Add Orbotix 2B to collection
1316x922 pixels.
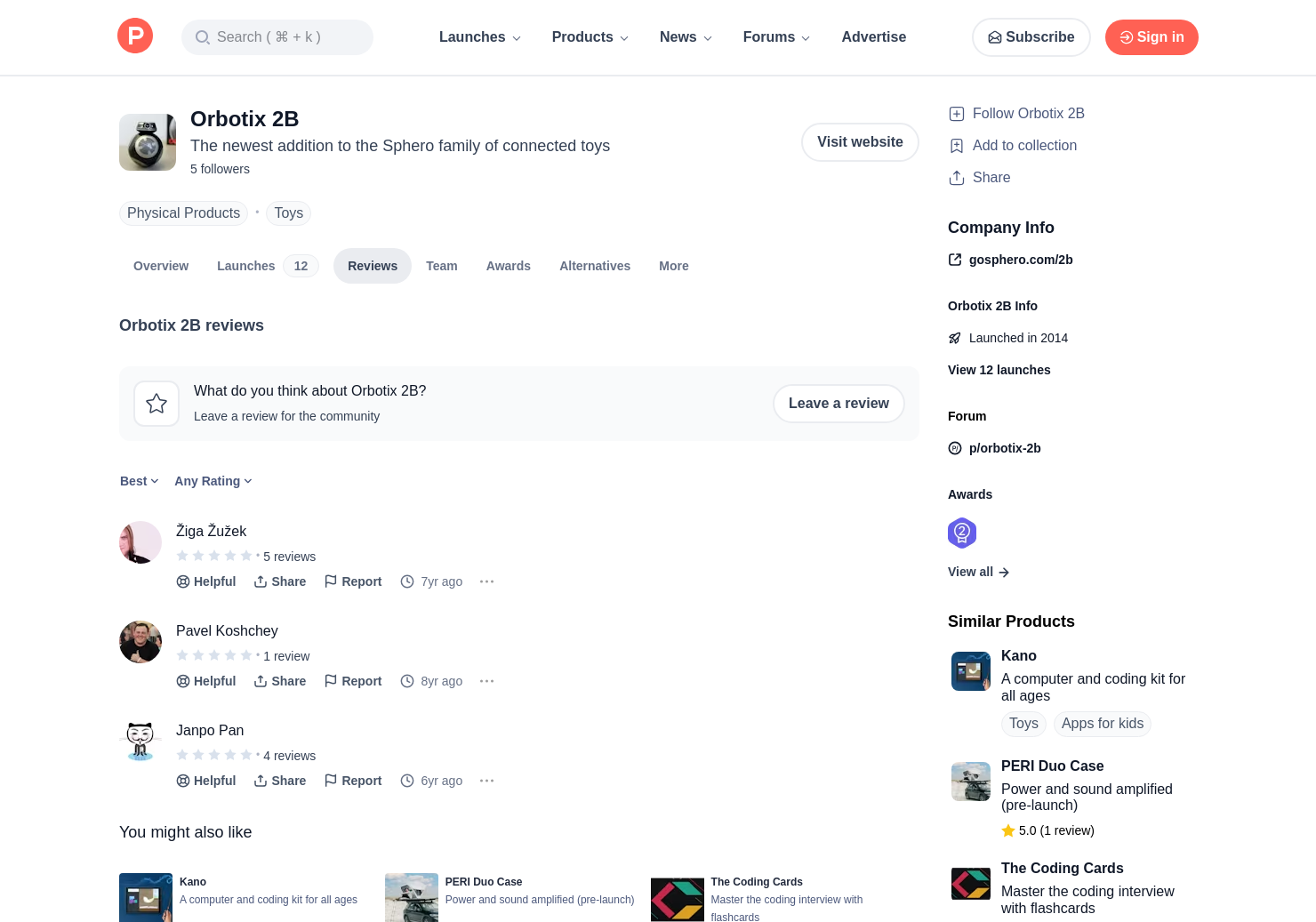(x=1013, y=146)
